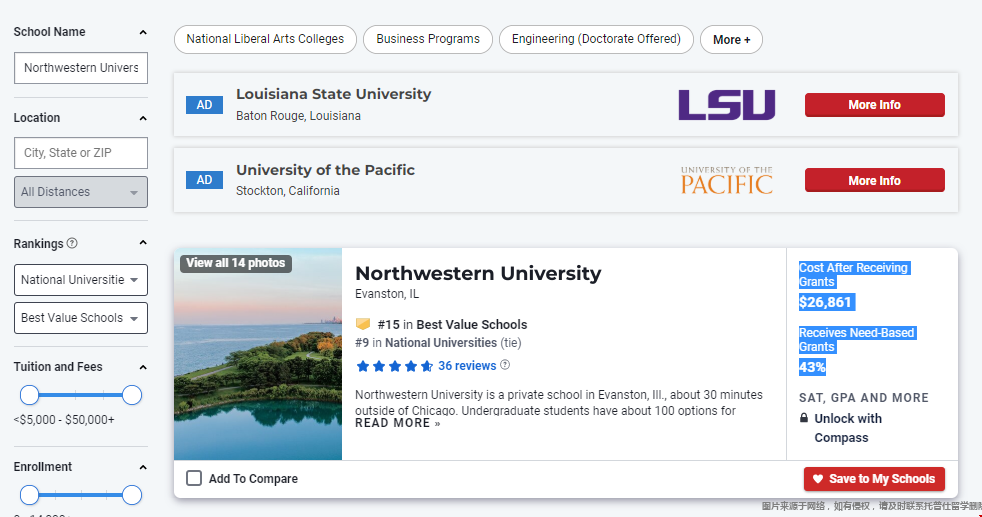Click the AD badge for Louisiana State University
Viewport: 982px width, 517px height.
(204, 105)
